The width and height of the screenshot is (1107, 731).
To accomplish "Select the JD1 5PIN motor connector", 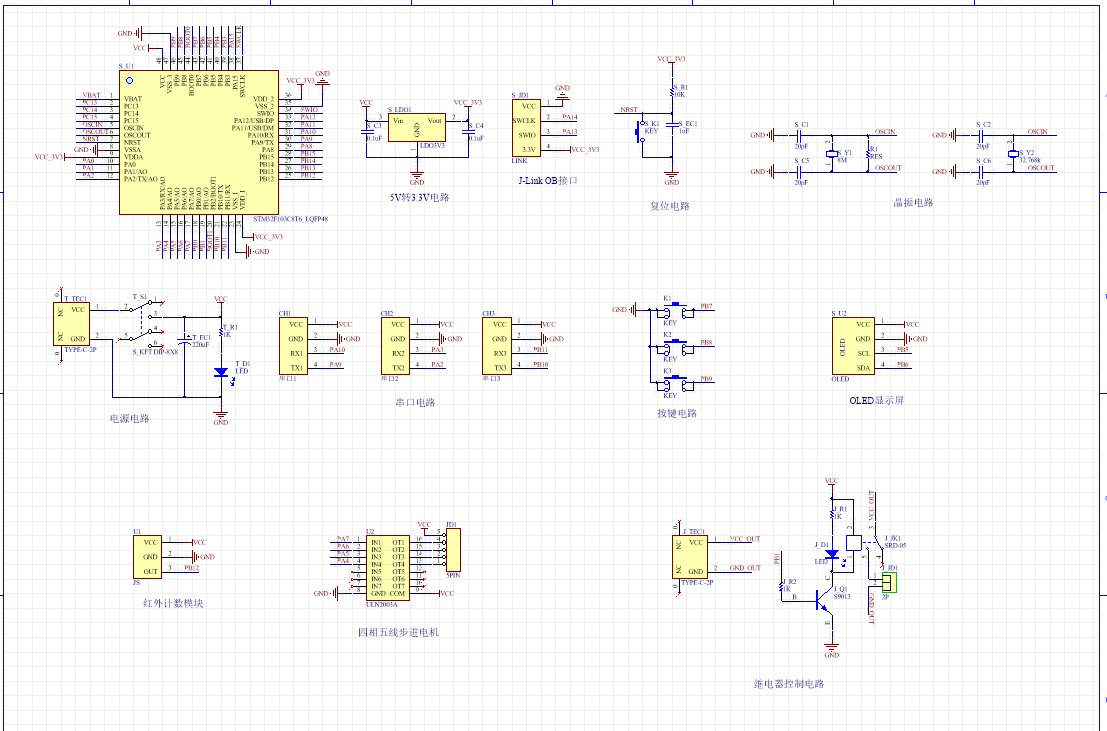I will 453,550.
